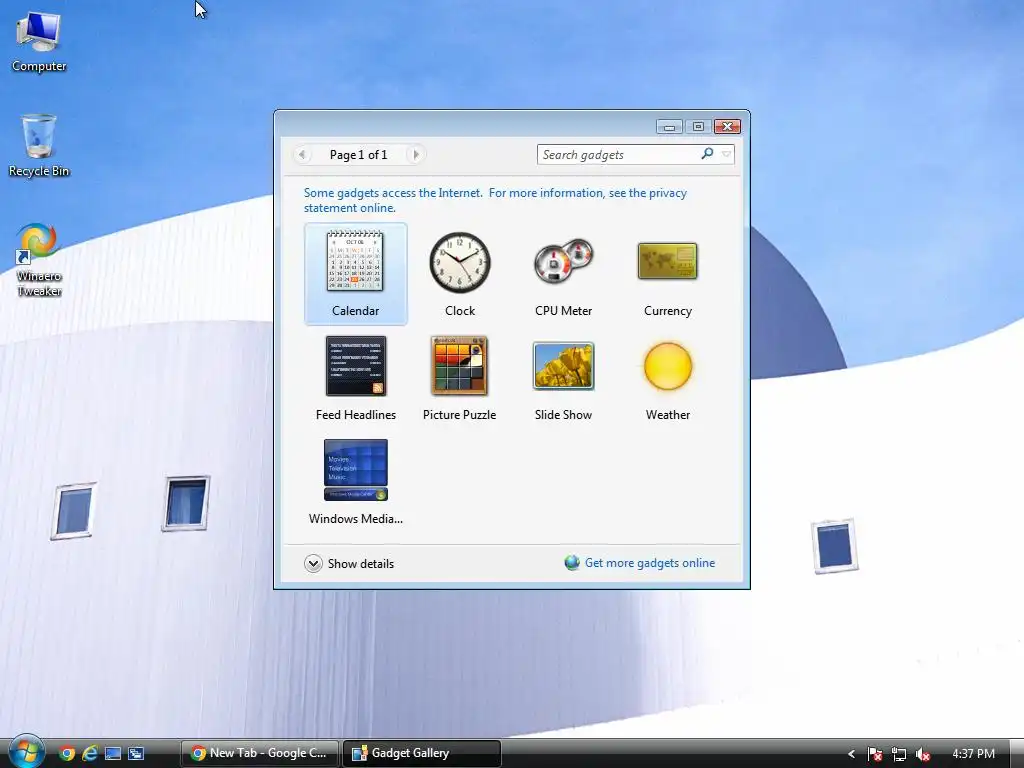Viewport: 1024px width, 768px height.
Task: Open the Windows Start orb
Action: [x=27, y=752]
